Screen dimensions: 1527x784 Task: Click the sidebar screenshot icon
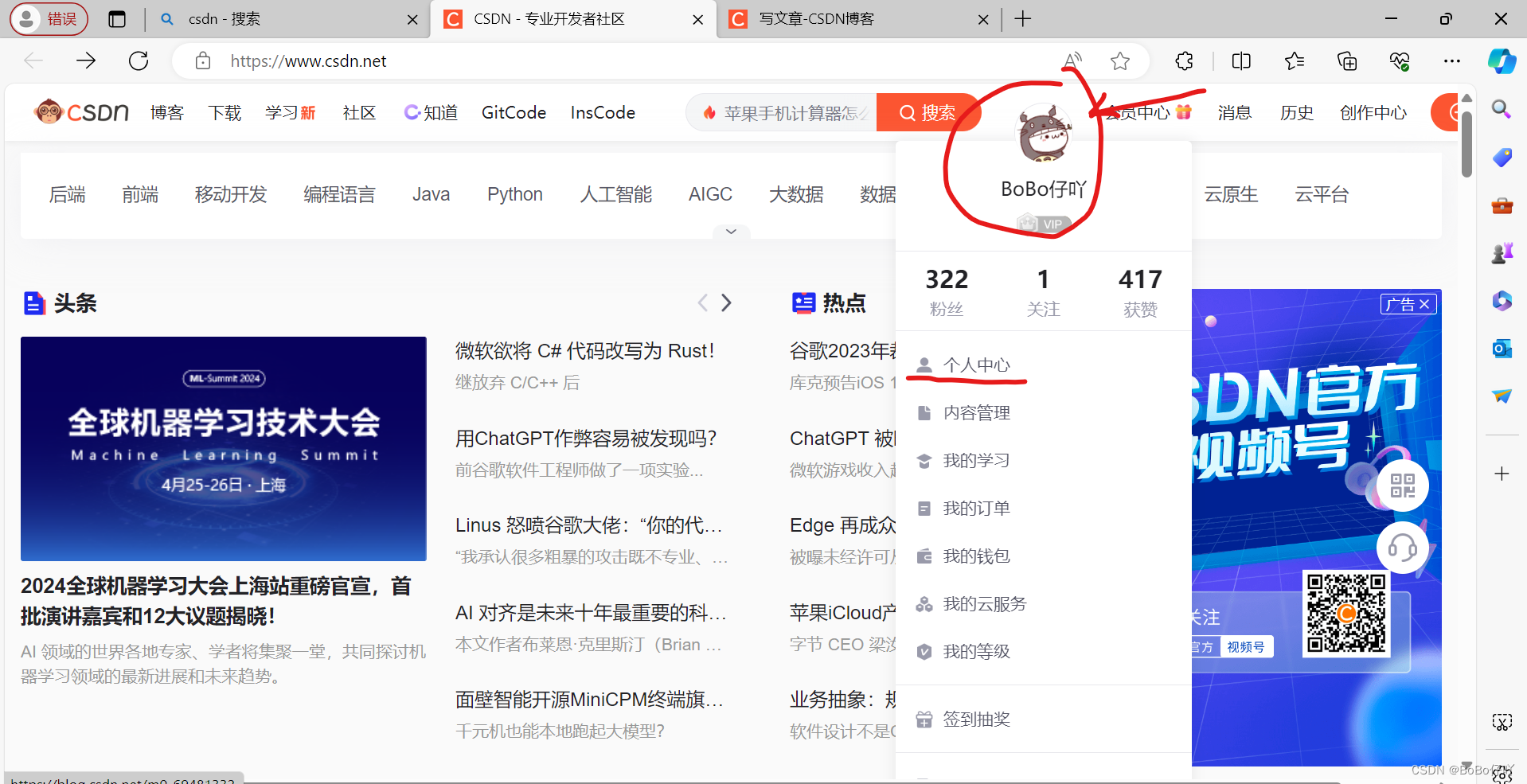1502,722
